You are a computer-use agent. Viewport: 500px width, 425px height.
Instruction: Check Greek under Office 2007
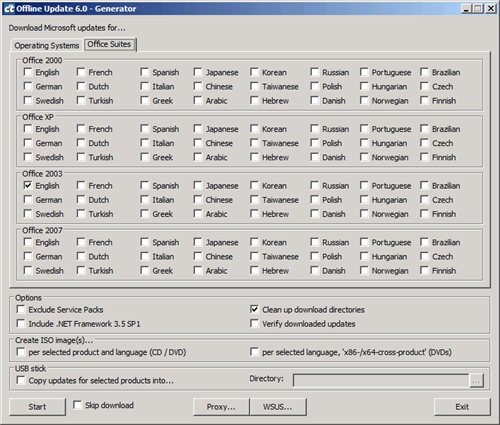tap(144, 270)
